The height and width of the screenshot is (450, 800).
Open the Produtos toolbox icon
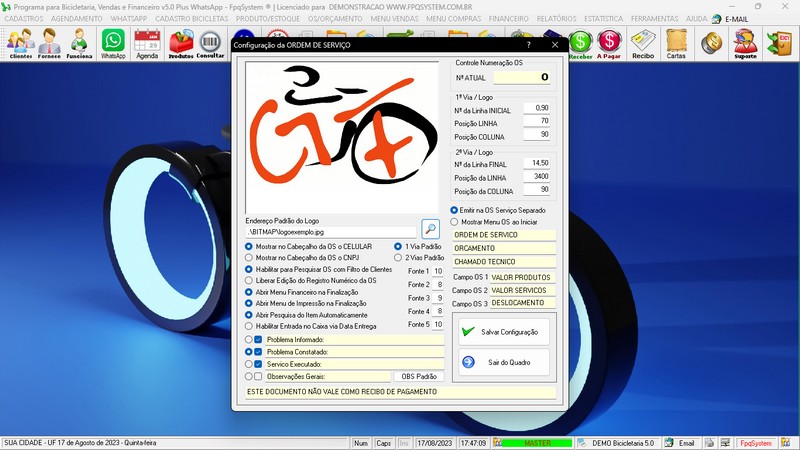pyautogui.click(x=181, y=43)
